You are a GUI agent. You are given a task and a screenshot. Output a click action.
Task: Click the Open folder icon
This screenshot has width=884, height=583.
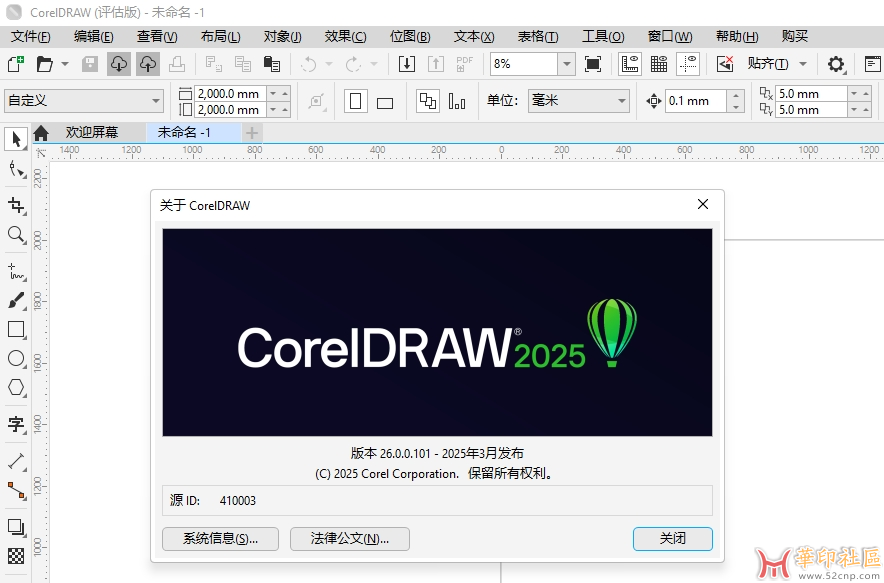coord(45,64)
